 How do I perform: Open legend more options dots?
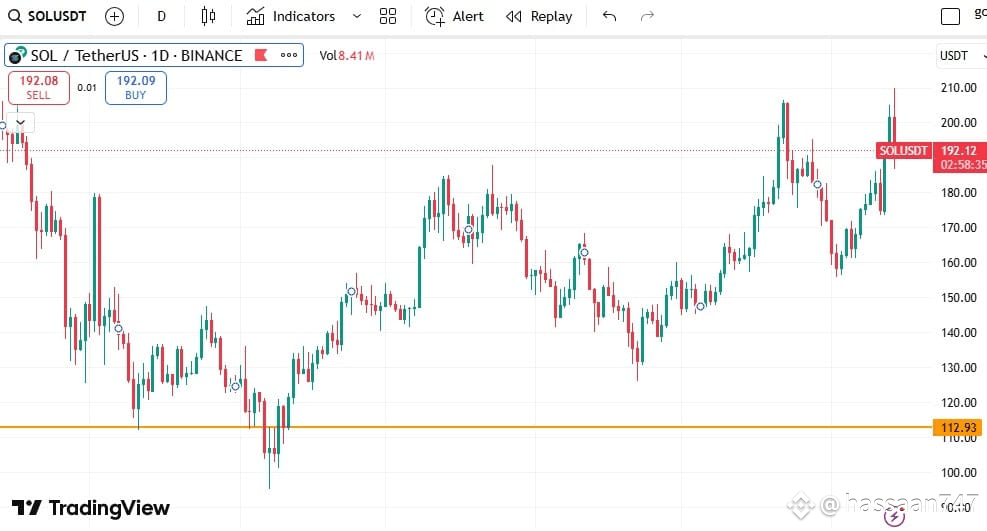tap(289, 55)
